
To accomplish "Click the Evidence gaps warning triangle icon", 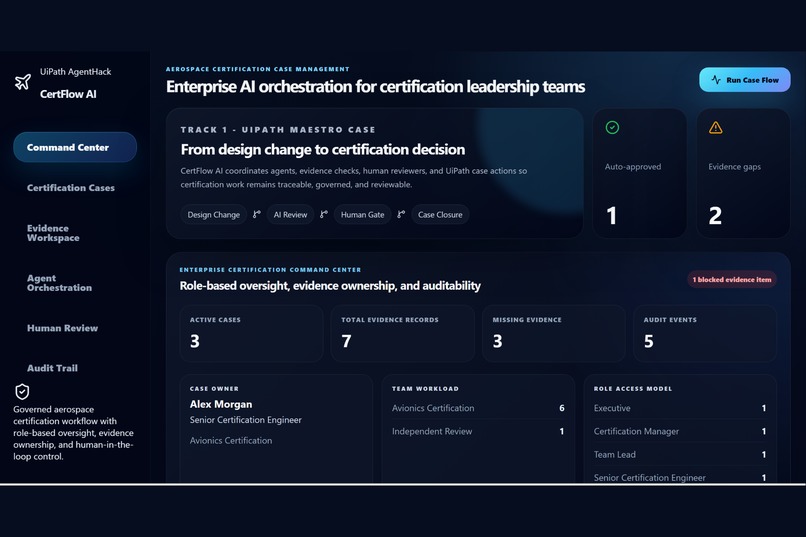I will 716,127.
